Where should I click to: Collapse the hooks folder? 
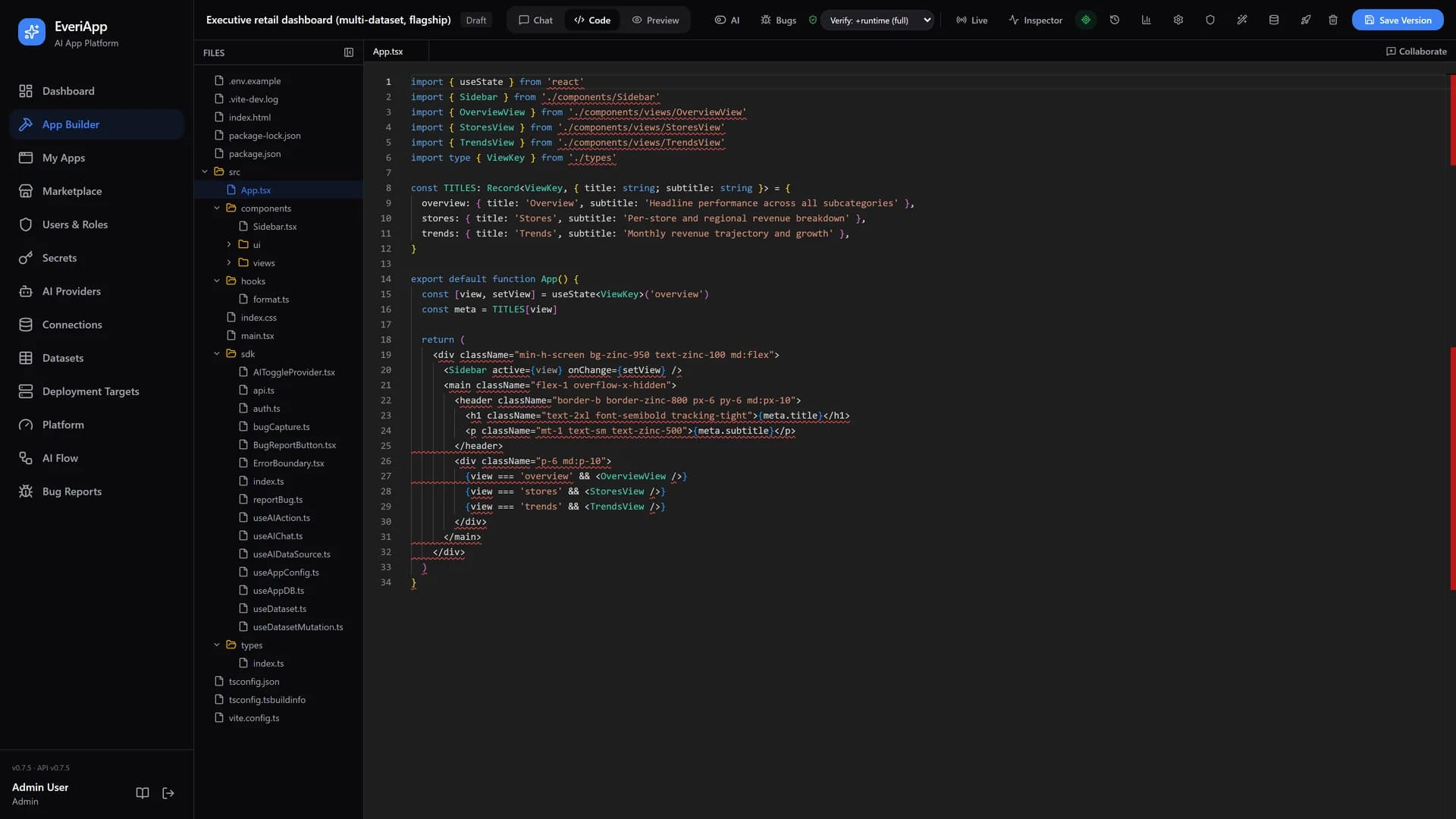(217, 281)
